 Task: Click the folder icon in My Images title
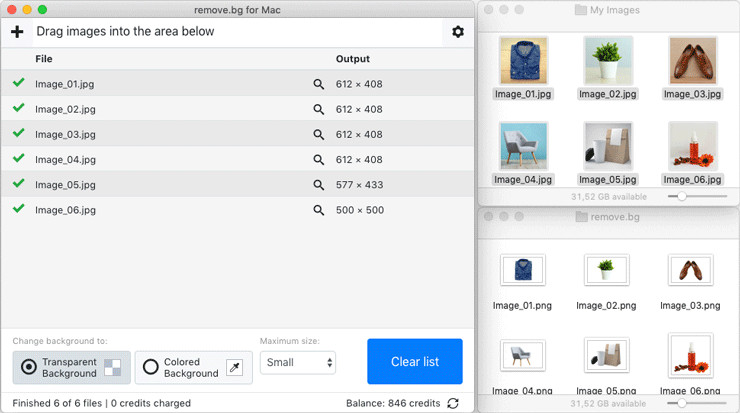tap(580, 10)
